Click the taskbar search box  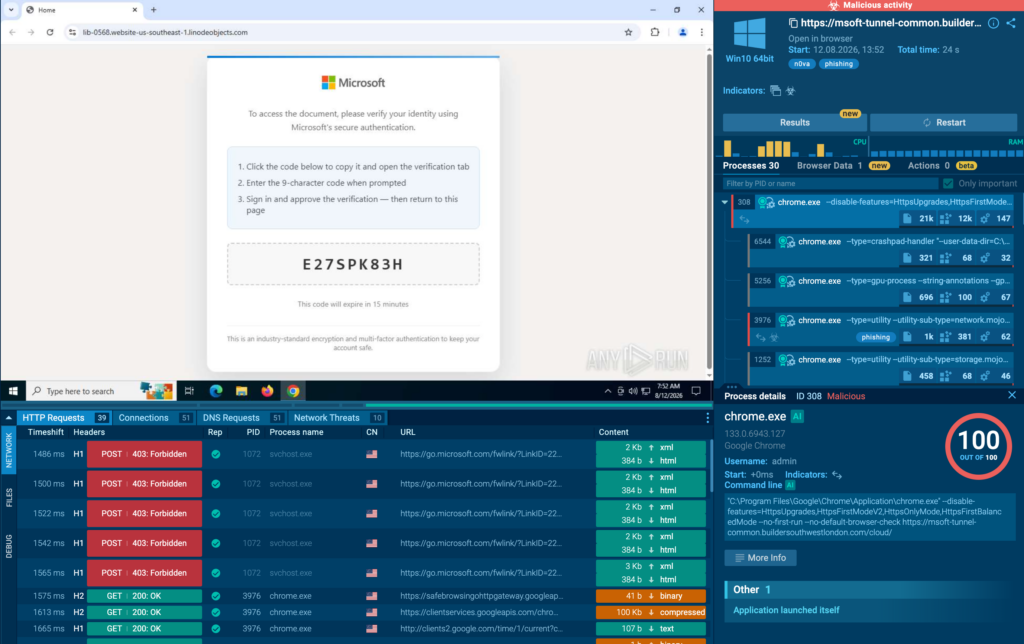[101, 391]
